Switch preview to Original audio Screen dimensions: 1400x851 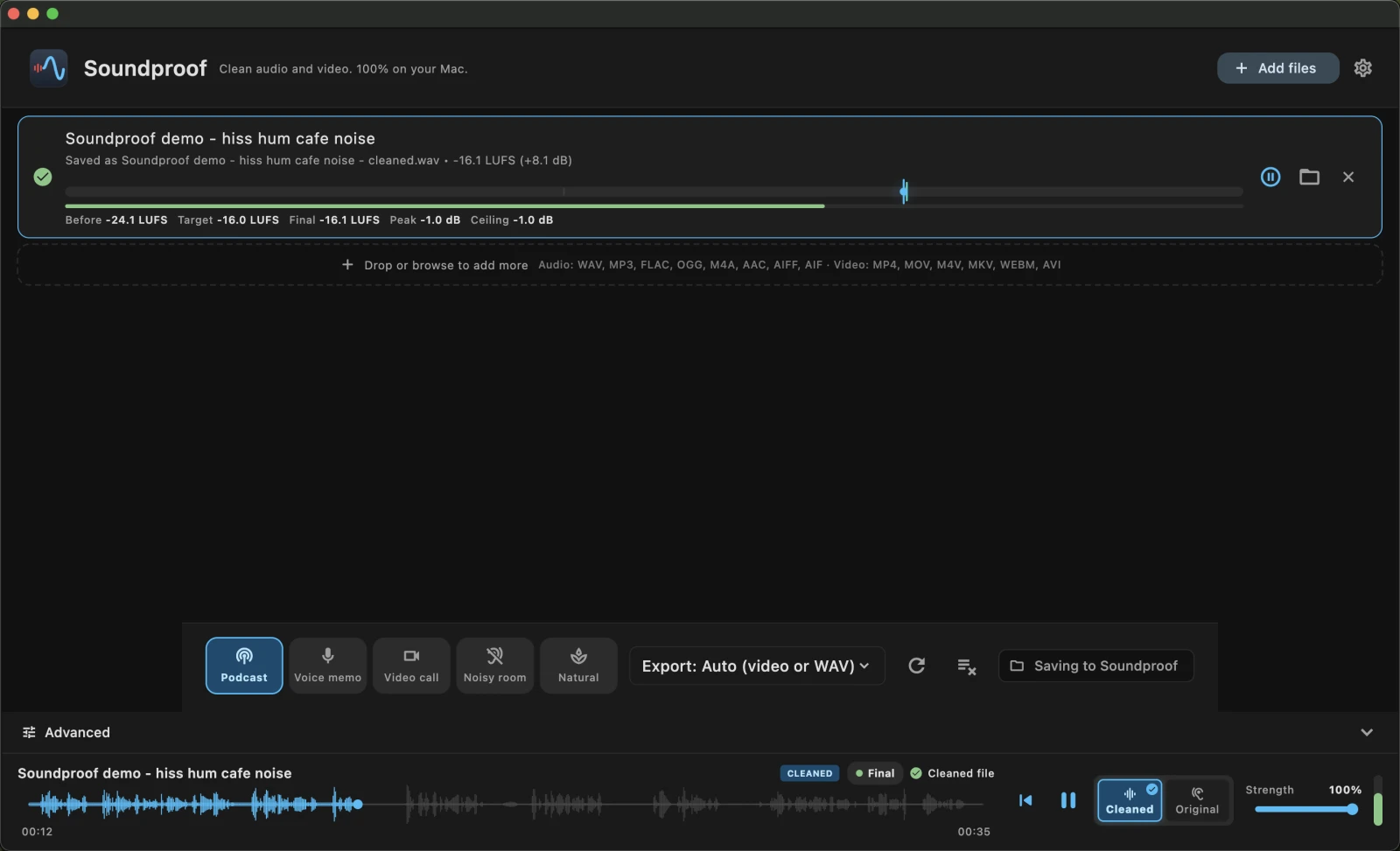[x=1197, y=800]
